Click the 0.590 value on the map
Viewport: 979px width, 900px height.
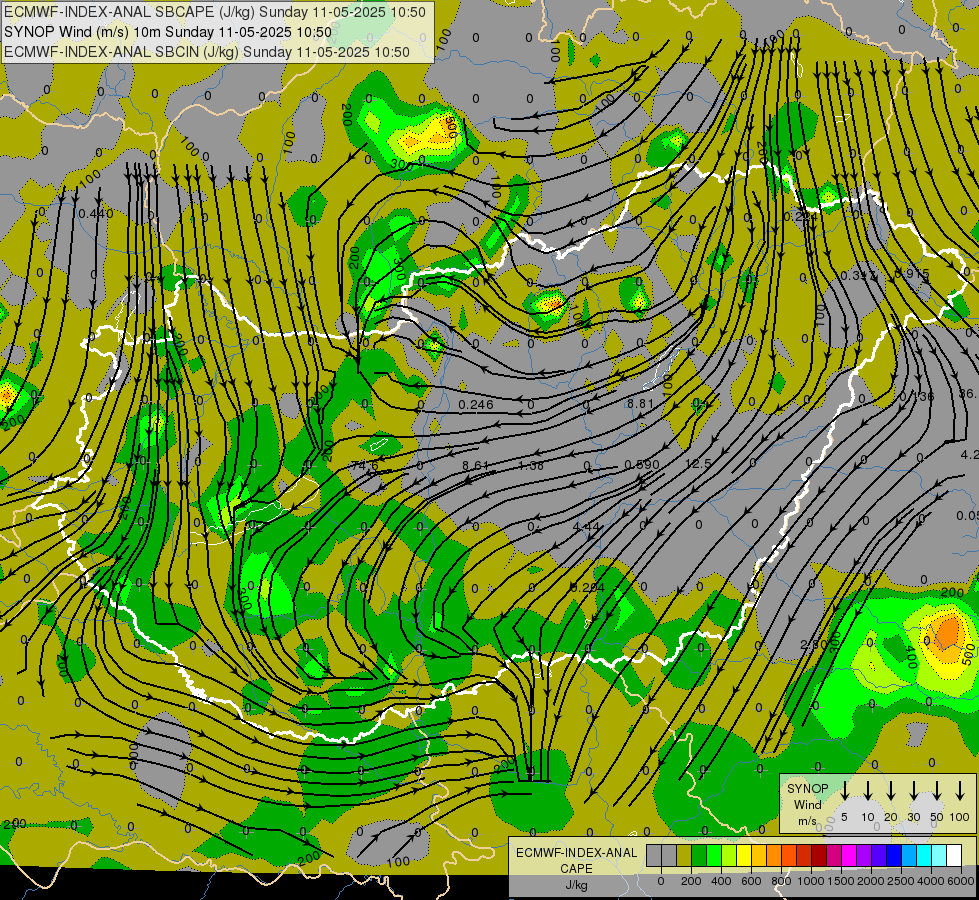[642, 465]
